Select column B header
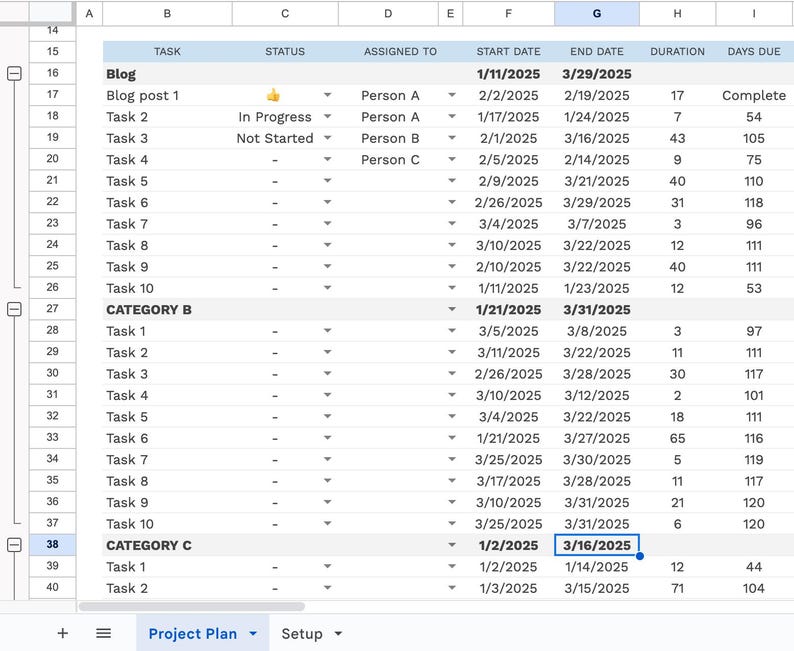This screenshot has height=651, width=794. coord(167,14)
